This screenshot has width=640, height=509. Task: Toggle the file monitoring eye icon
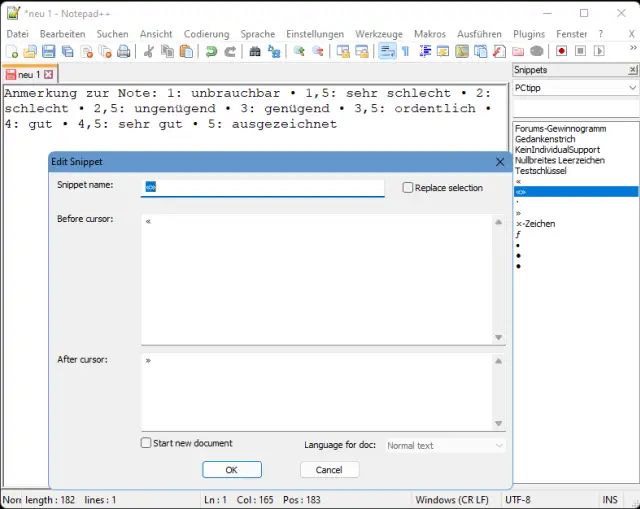click(537, 51)
